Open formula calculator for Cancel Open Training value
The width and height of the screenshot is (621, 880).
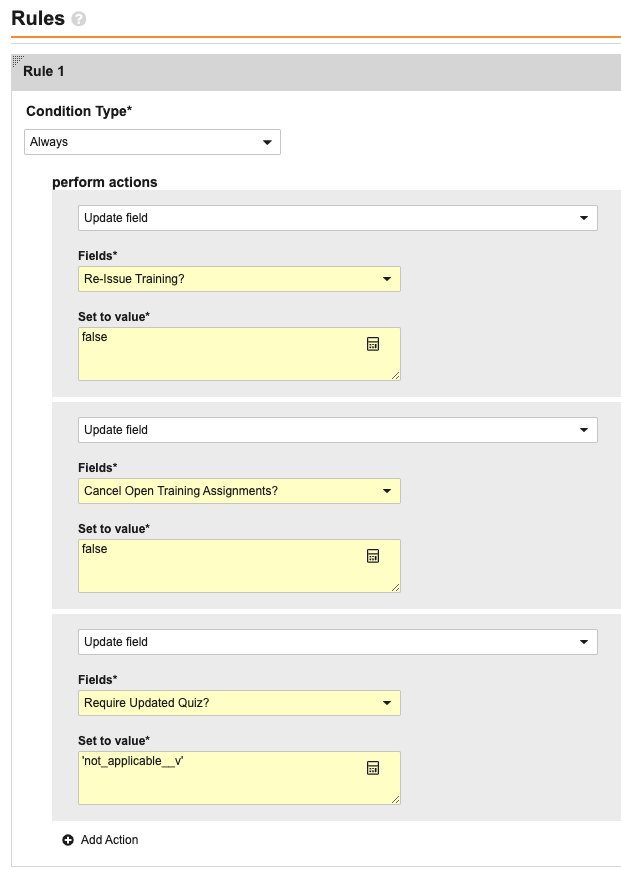click(x=372, y=556)
